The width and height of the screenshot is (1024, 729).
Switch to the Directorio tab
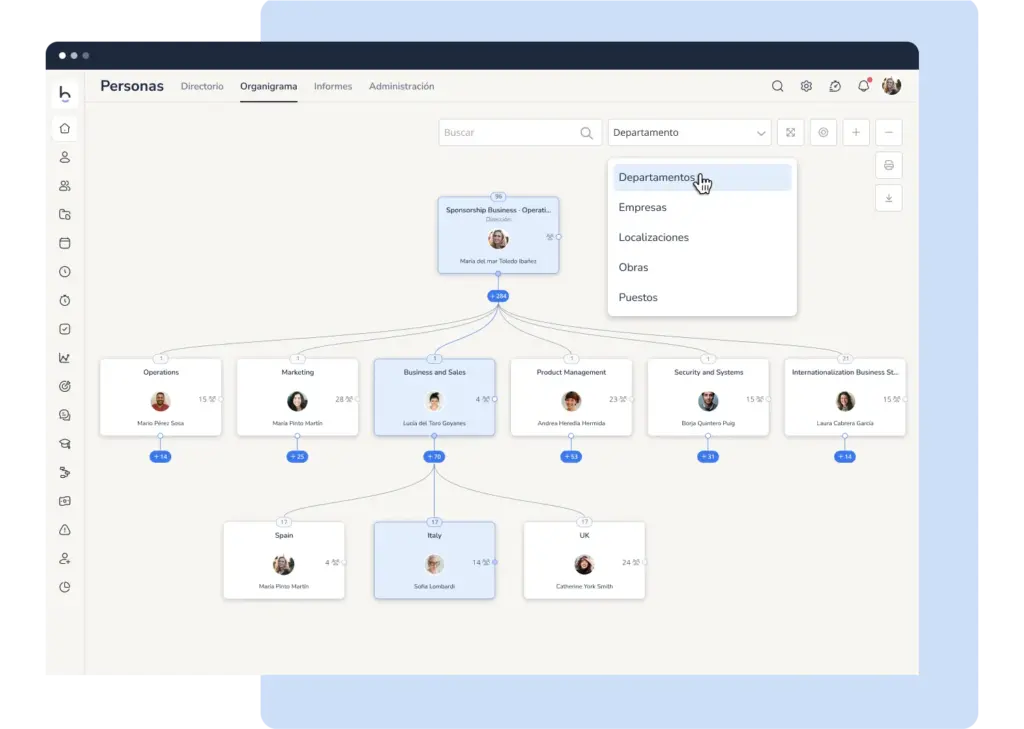pyautogui.click(x=202, y=86)
